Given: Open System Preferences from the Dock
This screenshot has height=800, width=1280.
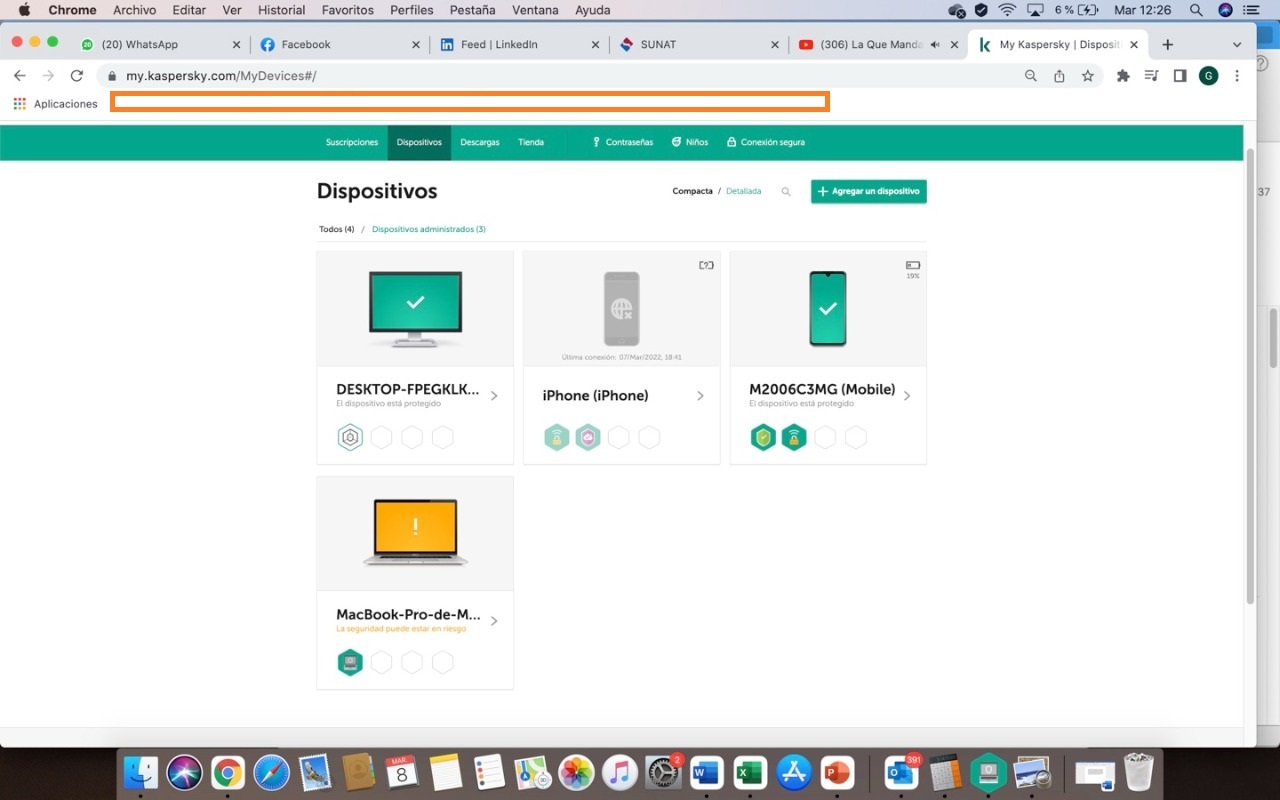Looking at the screenshot, I should 663,773.
